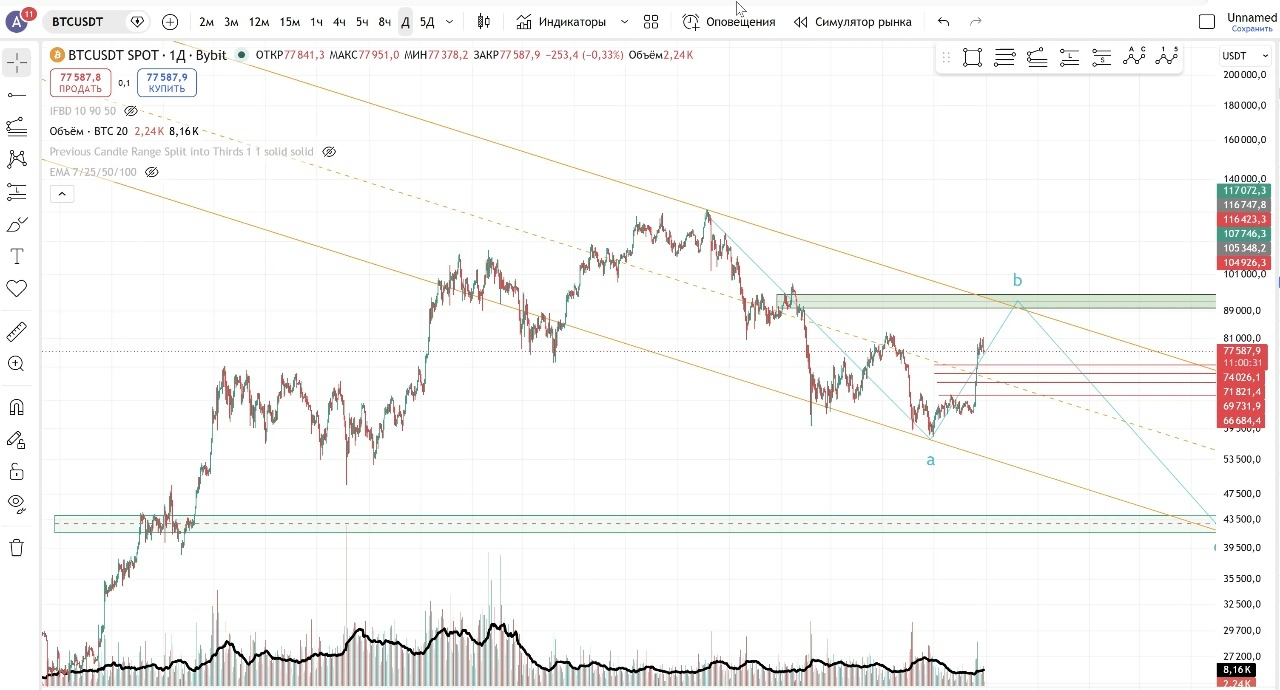Select the brush drawing tool
Image resolution: width=1280 pixels, height=690 pixels.
tap(17, 224)
